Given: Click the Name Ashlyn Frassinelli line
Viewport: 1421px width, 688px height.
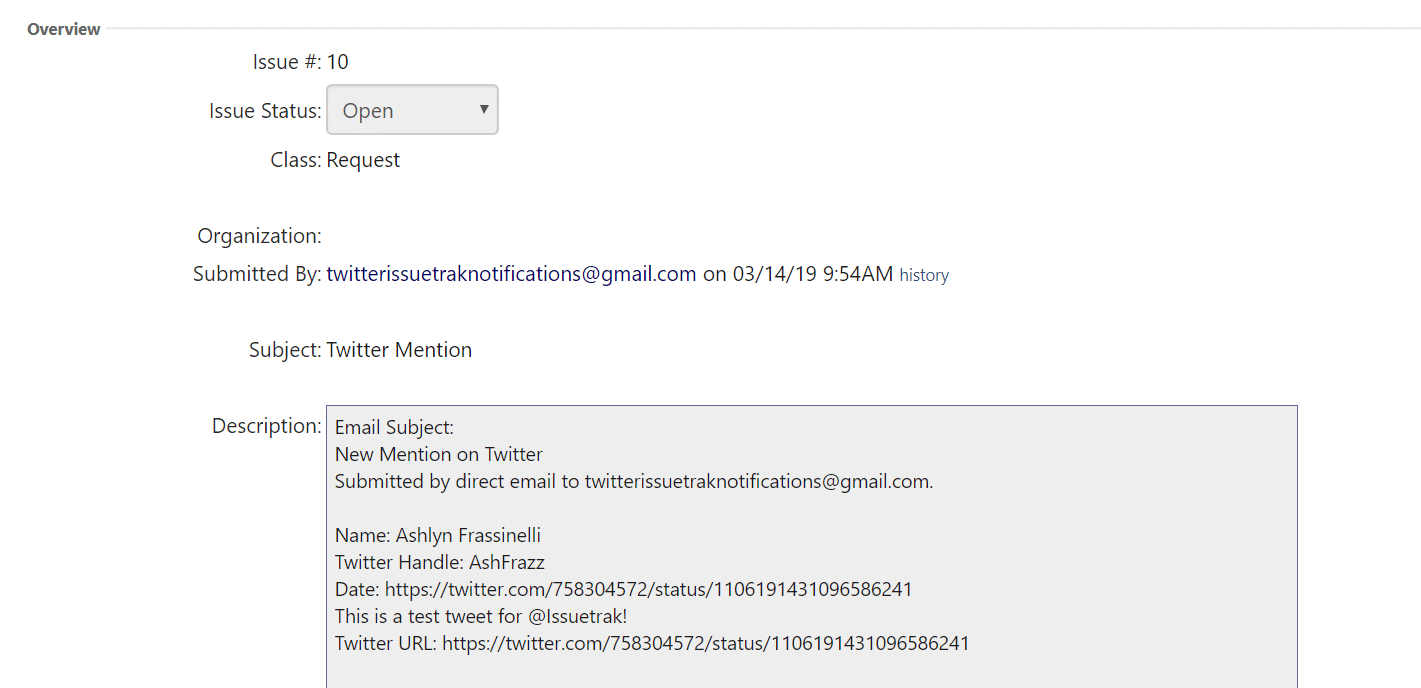Looking at the screenshot, I should (x=438, y=535).
